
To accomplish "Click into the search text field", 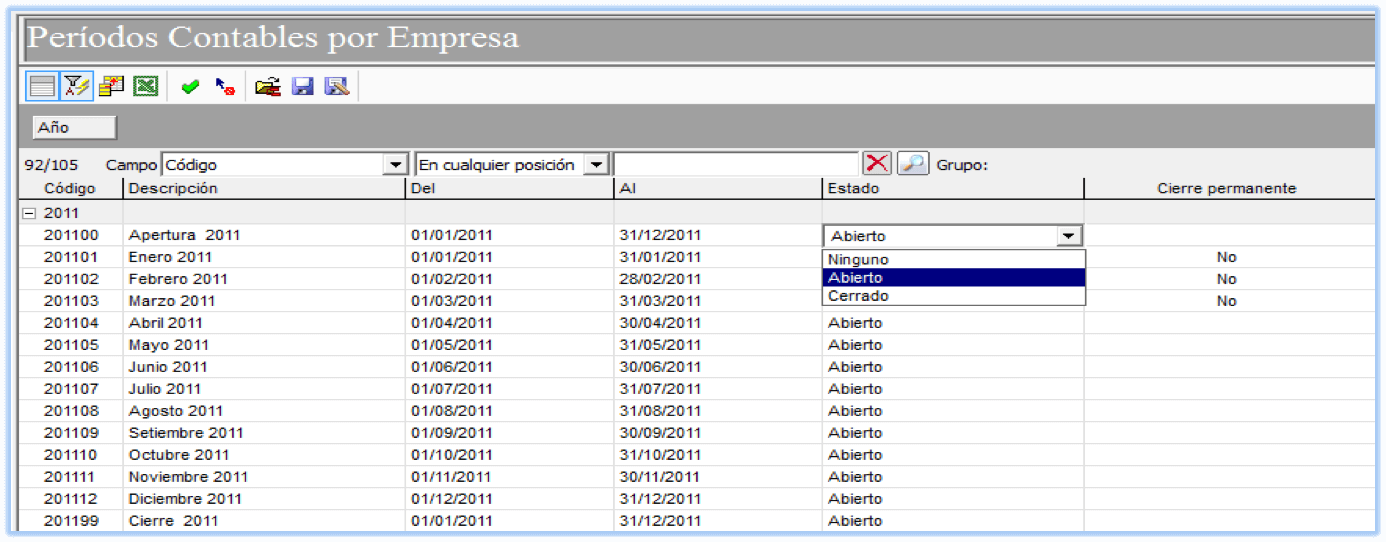I will coord(736,165).
